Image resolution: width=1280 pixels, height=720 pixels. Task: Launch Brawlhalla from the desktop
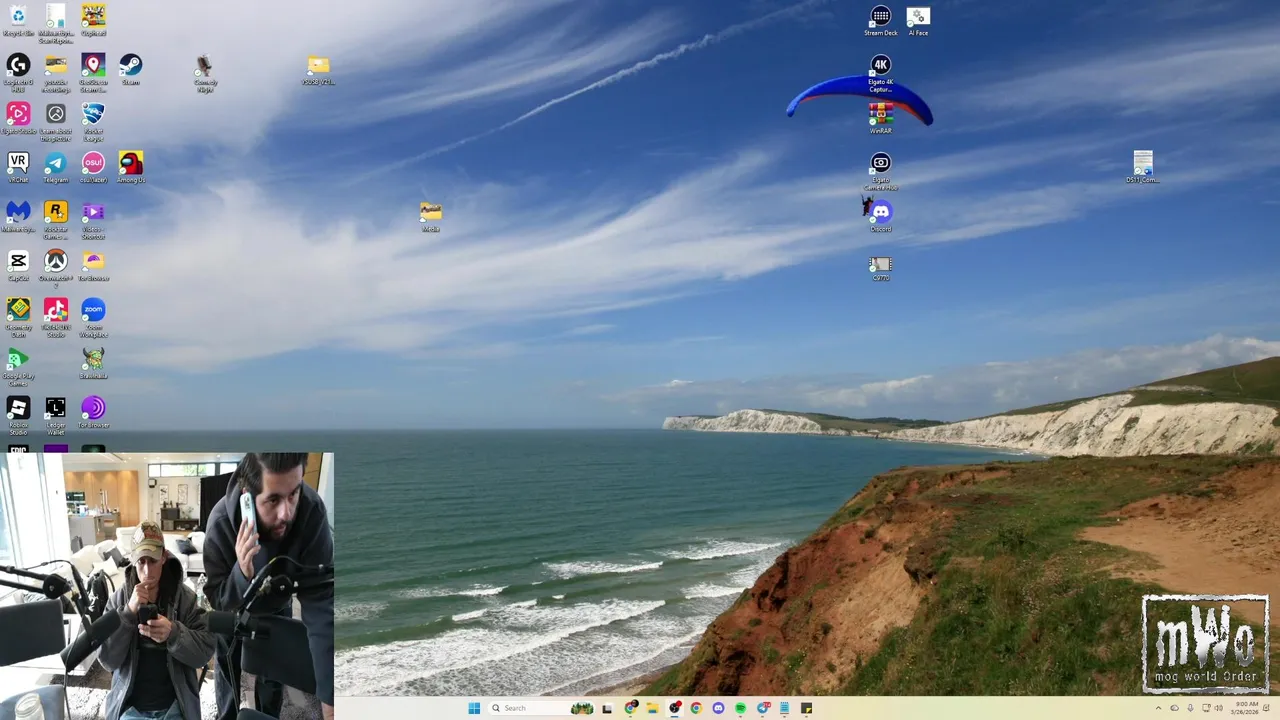coord(93,363)
